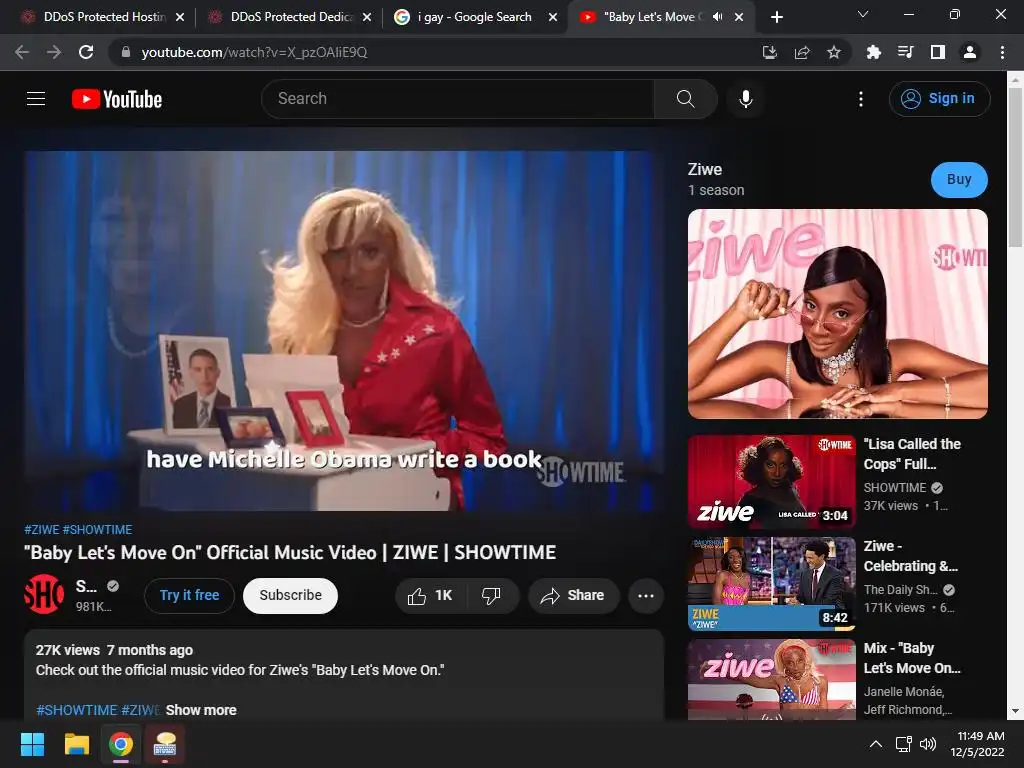Expand description with Show more
The height and width of the screenshot is (768, 1024).
click(201, 710)
